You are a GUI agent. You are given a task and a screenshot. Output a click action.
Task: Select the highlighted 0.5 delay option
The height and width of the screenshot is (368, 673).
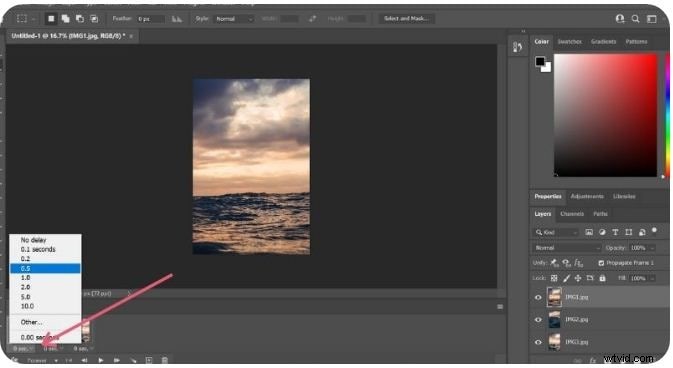[x=45, y=268]
